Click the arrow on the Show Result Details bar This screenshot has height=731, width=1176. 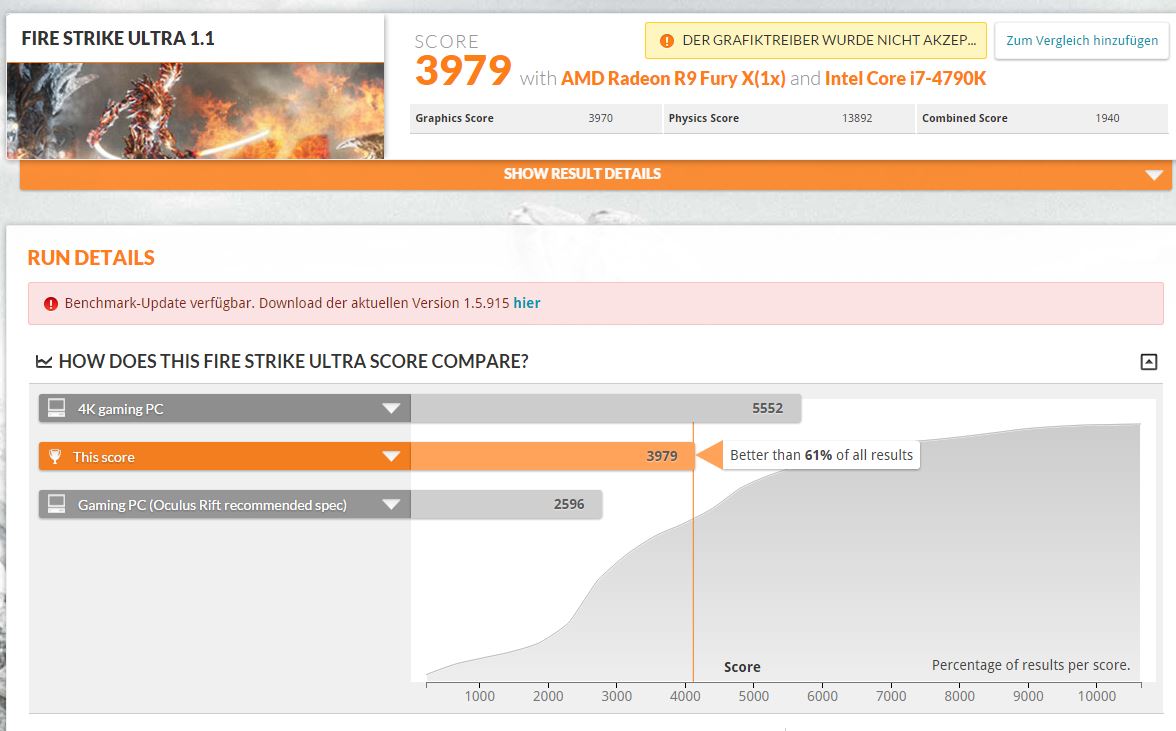1154,175
